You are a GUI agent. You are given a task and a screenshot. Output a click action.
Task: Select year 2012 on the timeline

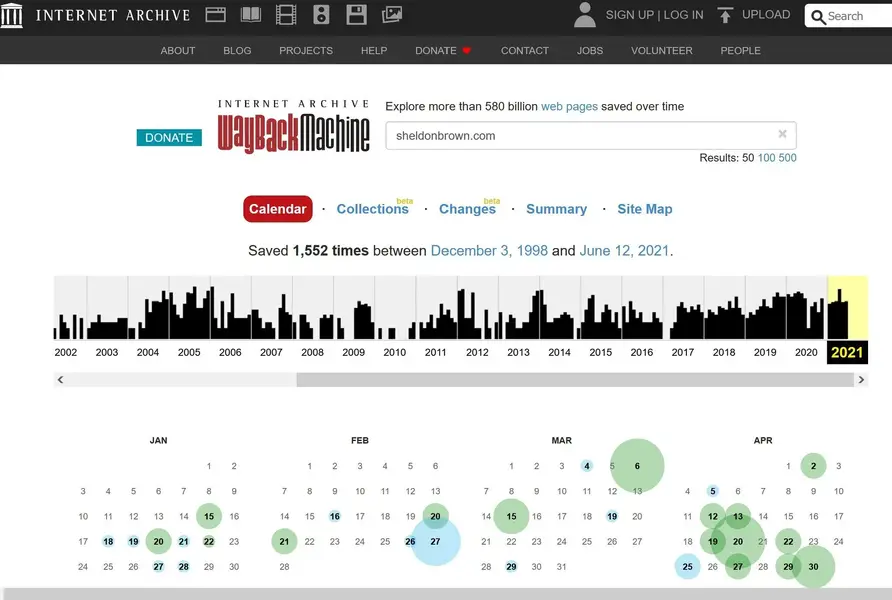477,352
